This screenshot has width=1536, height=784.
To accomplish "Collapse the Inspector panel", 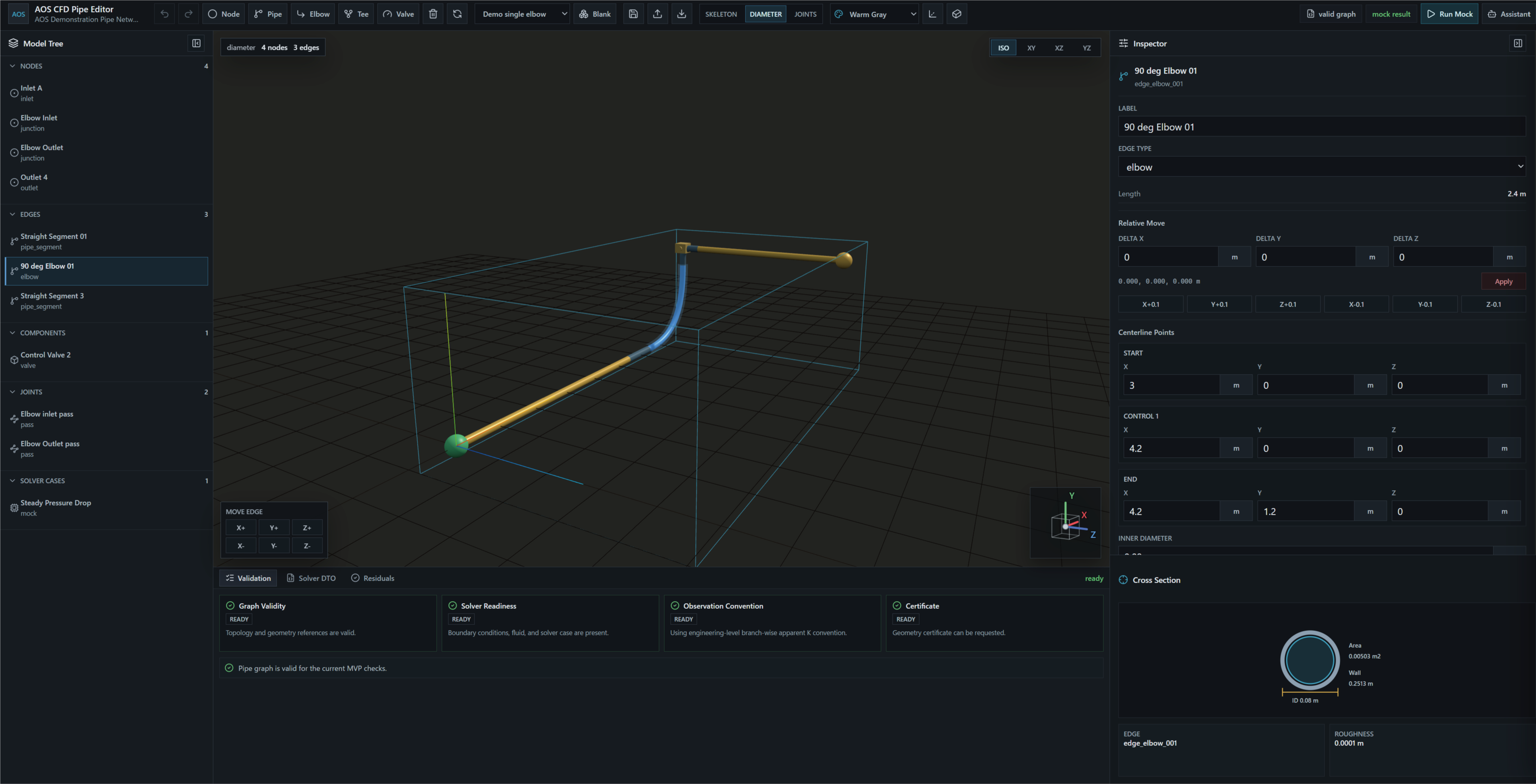I will pyautogui.click(x=1518, y=43).
